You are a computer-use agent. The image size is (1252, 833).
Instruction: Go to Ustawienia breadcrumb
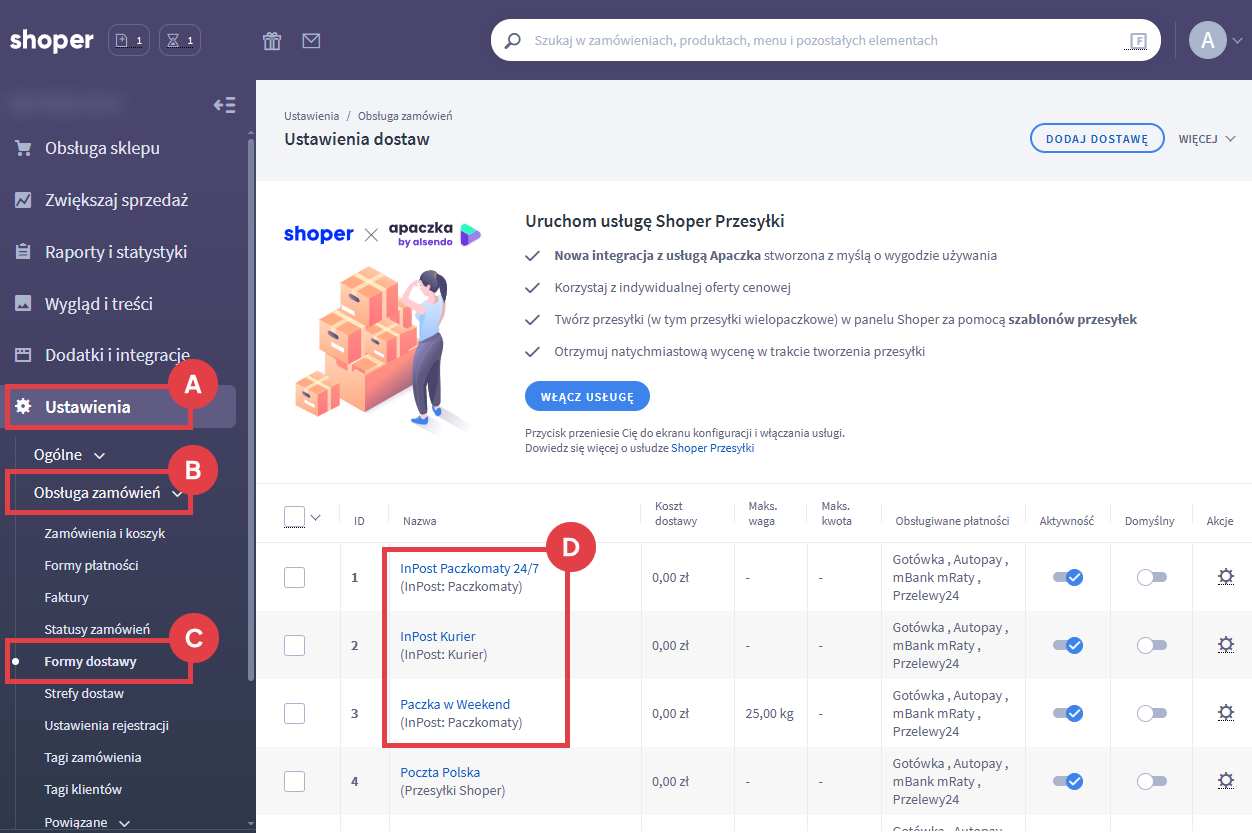pyautogui.click(x=311, y=116)
